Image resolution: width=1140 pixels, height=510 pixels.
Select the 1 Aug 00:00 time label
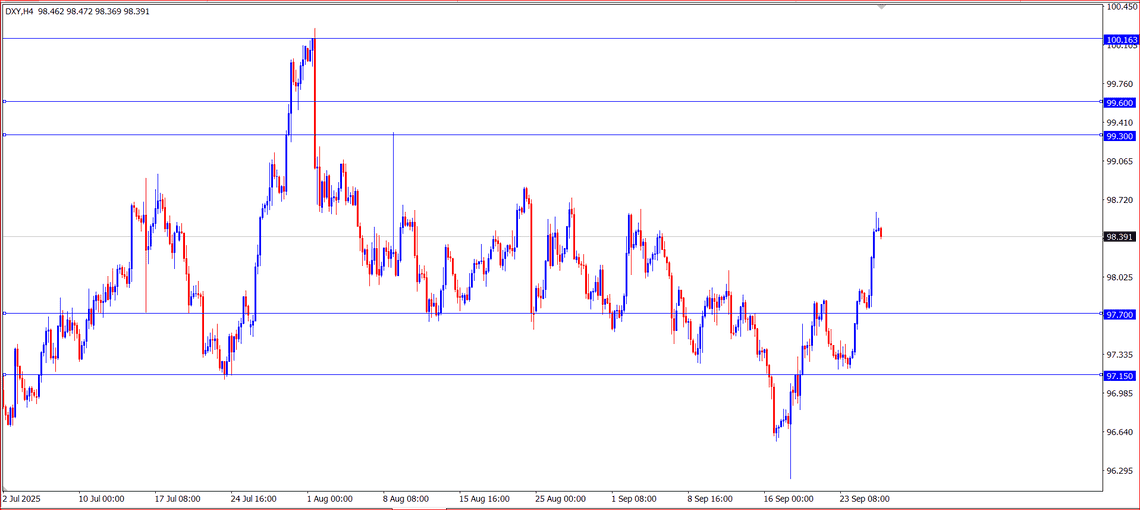330,498
